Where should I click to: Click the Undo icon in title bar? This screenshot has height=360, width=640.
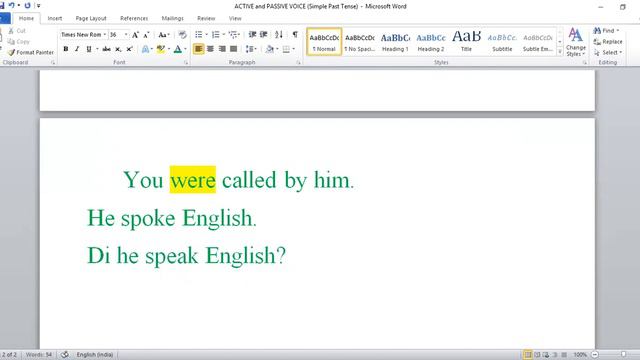pyautogui.click(x=12, y=5)
